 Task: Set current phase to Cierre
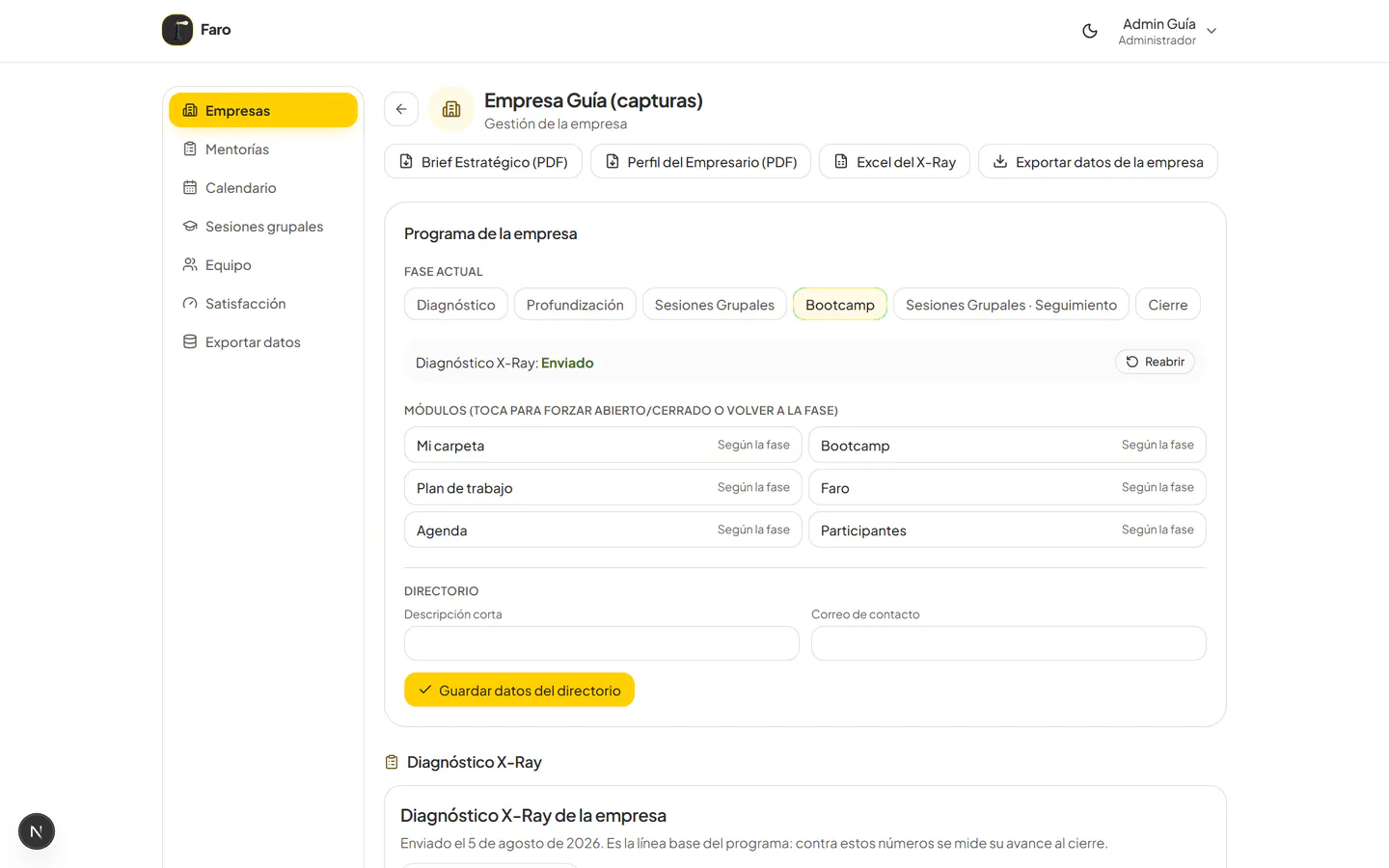point(1168,305)
